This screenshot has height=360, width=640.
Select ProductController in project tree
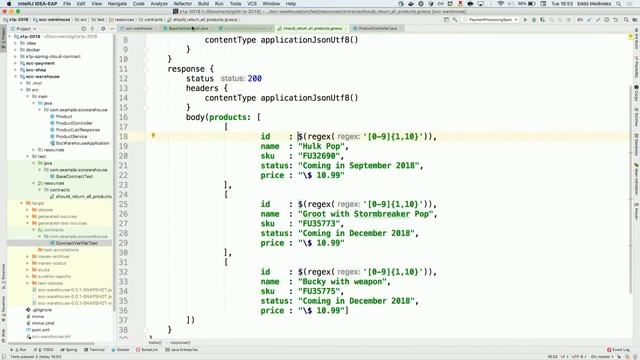74,123
